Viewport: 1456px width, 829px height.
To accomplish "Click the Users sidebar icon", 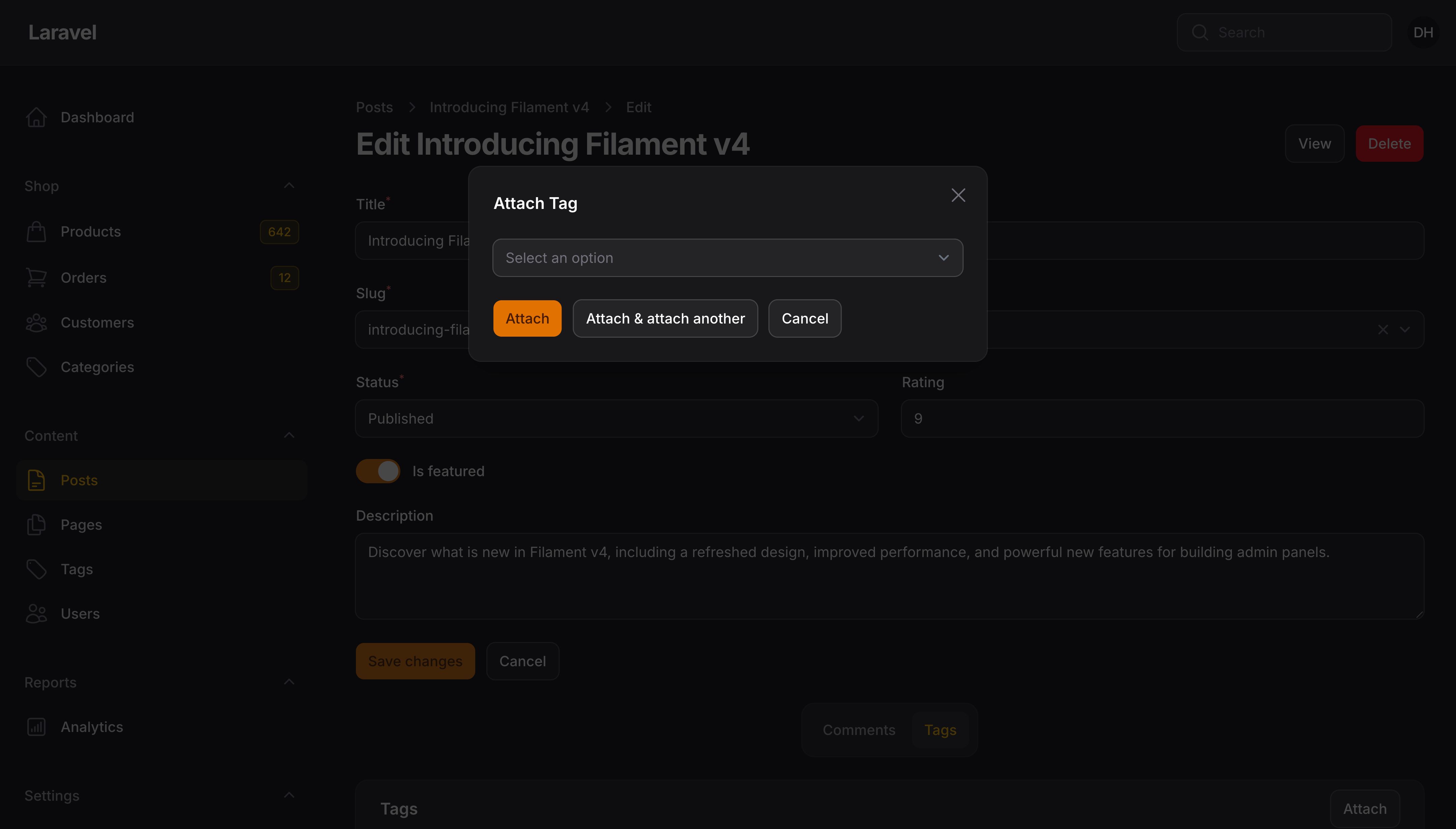I will [x=36, y=614].
